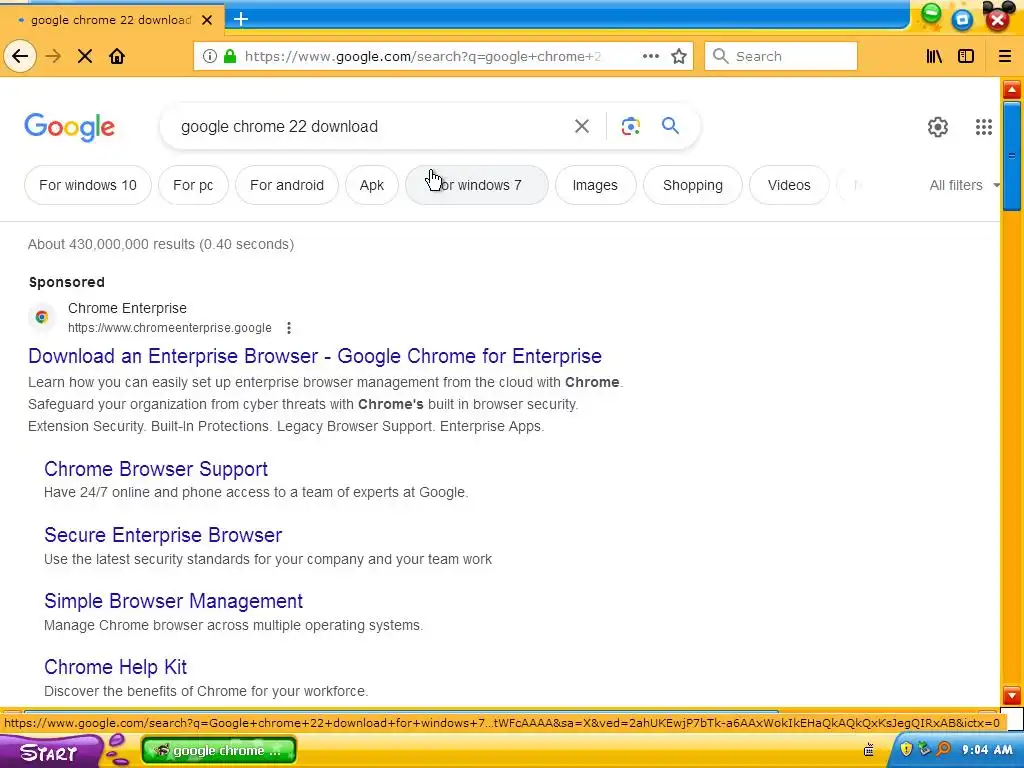Select the For pc filter chip

(193, 185)
